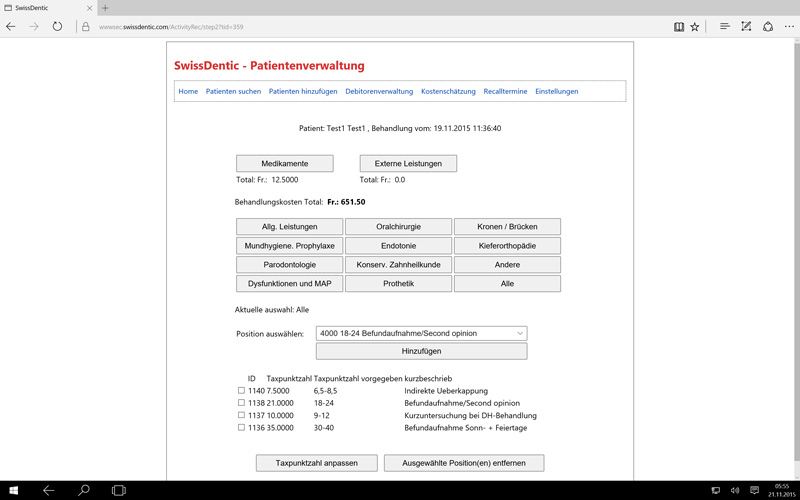800x500 pixels.
Task: Open taskbar search magnifier
Action: [84, 491]
